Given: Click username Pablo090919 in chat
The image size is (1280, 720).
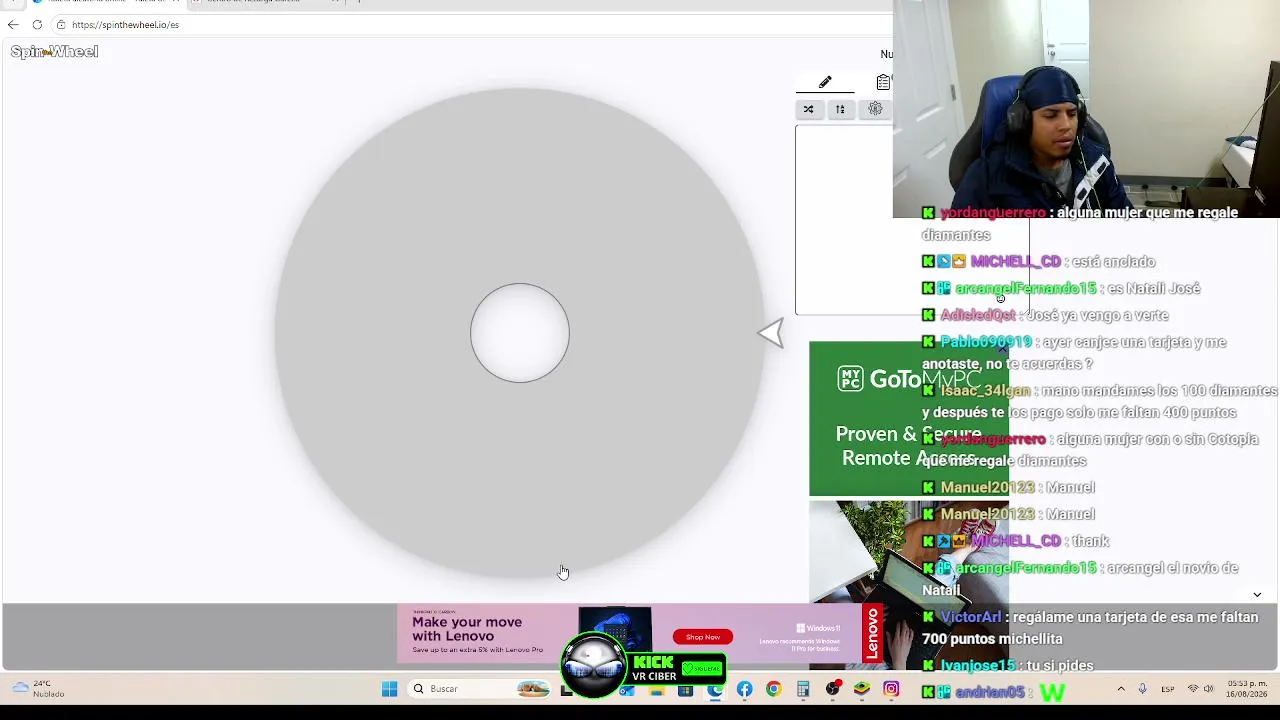Looking at the screenshot, I should coord(985,342).
